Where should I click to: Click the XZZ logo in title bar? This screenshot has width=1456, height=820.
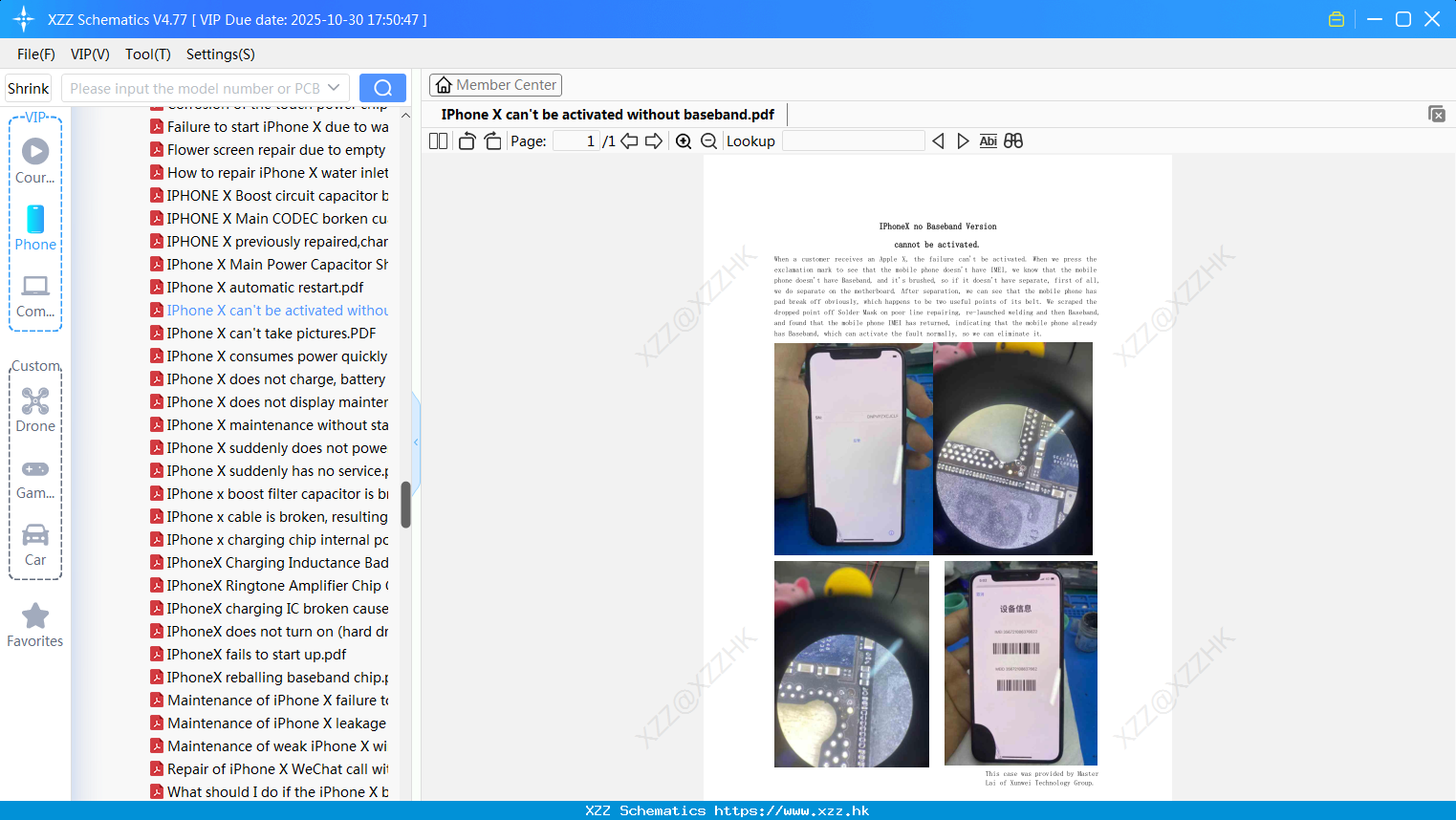click(24, 19)
